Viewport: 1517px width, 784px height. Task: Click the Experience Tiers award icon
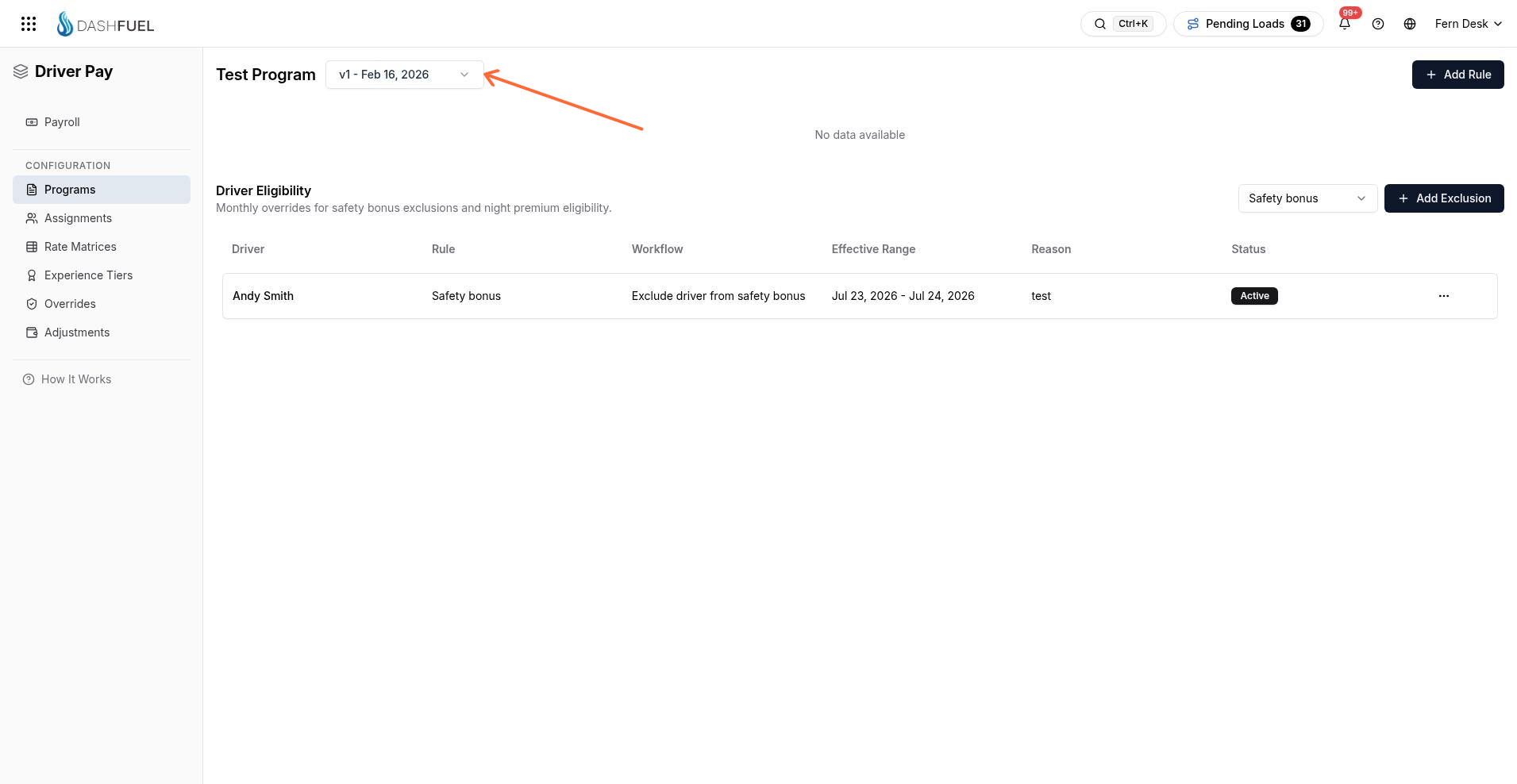[32, 275]
